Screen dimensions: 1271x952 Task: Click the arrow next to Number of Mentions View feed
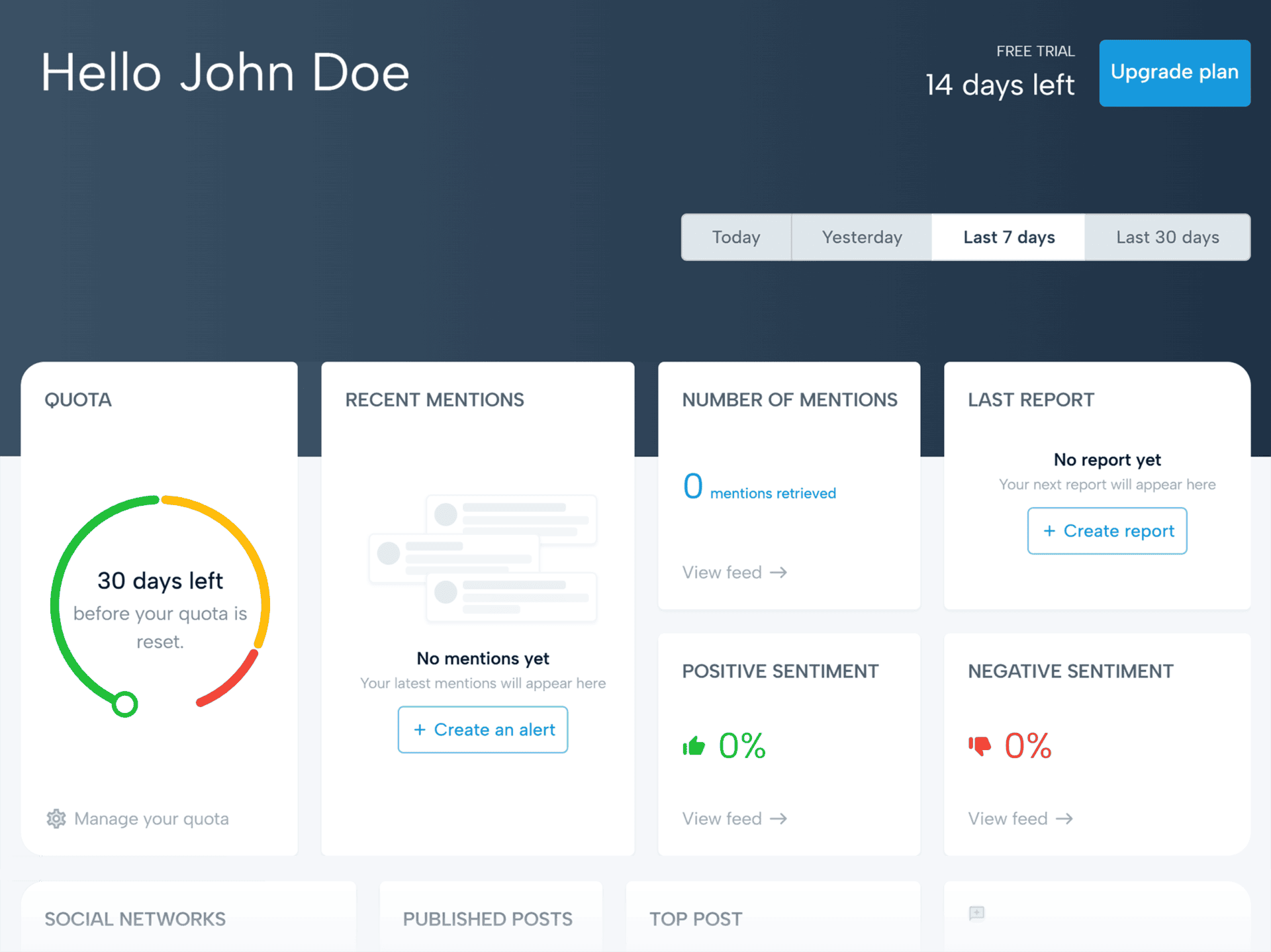coord(779,573)
